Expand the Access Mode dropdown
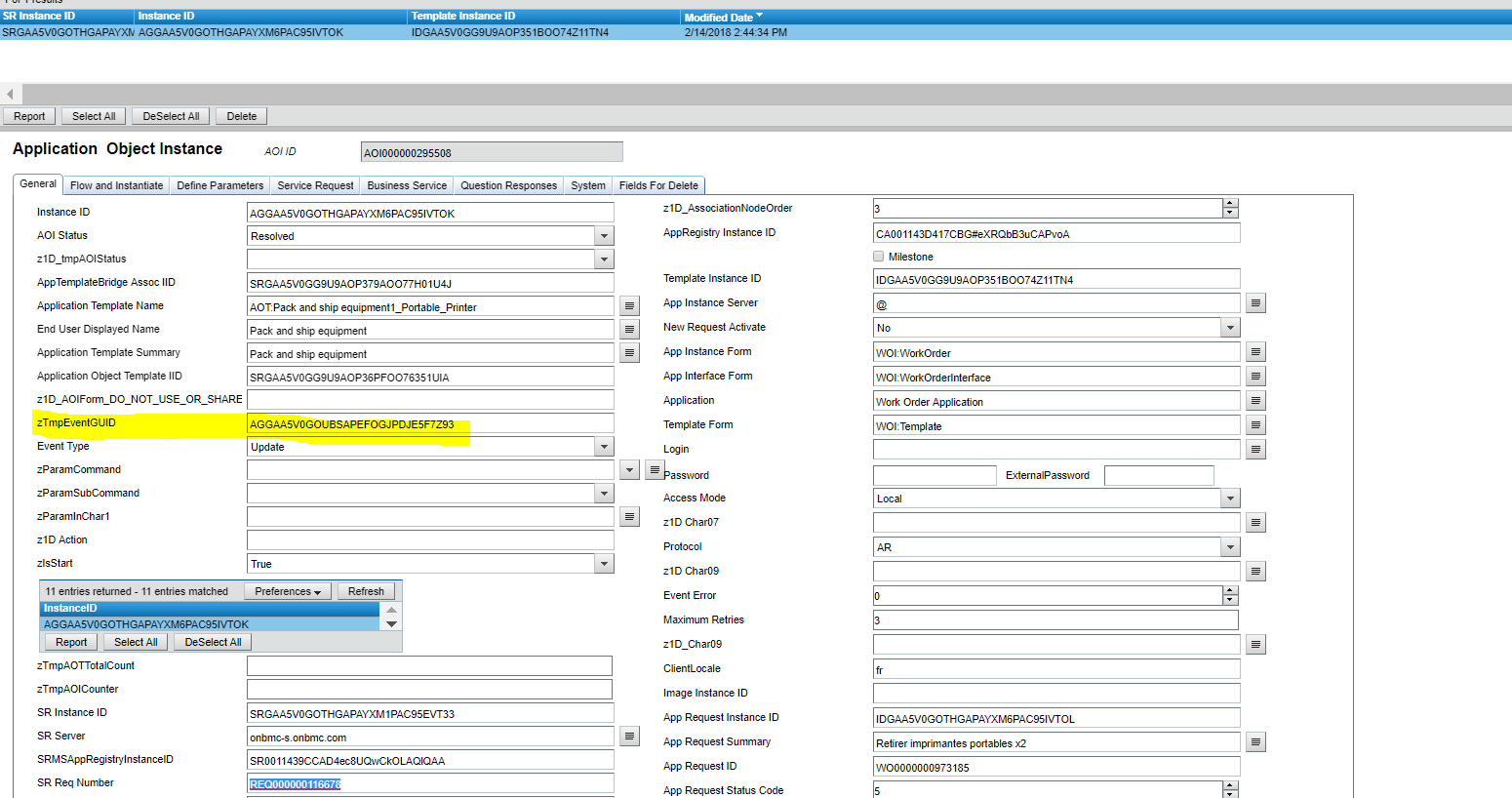 (x=1230, y=499)
